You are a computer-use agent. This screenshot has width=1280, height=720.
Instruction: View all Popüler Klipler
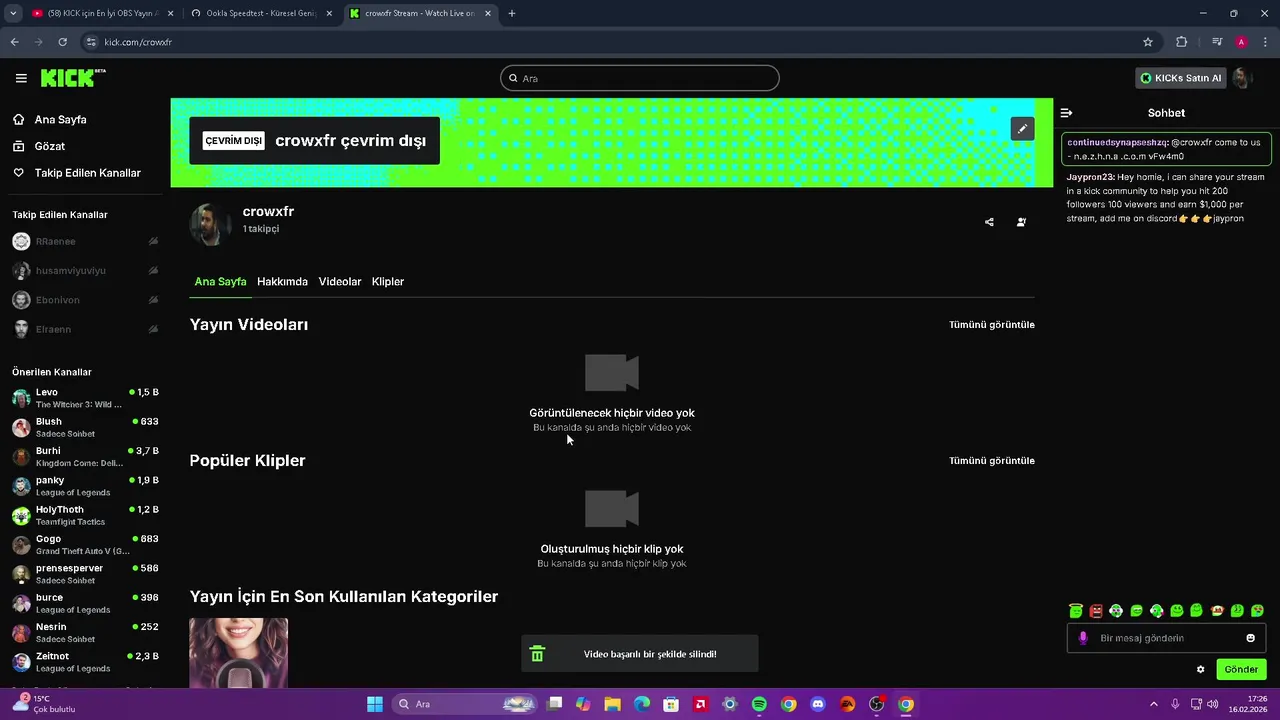click(x=992, y=461)
